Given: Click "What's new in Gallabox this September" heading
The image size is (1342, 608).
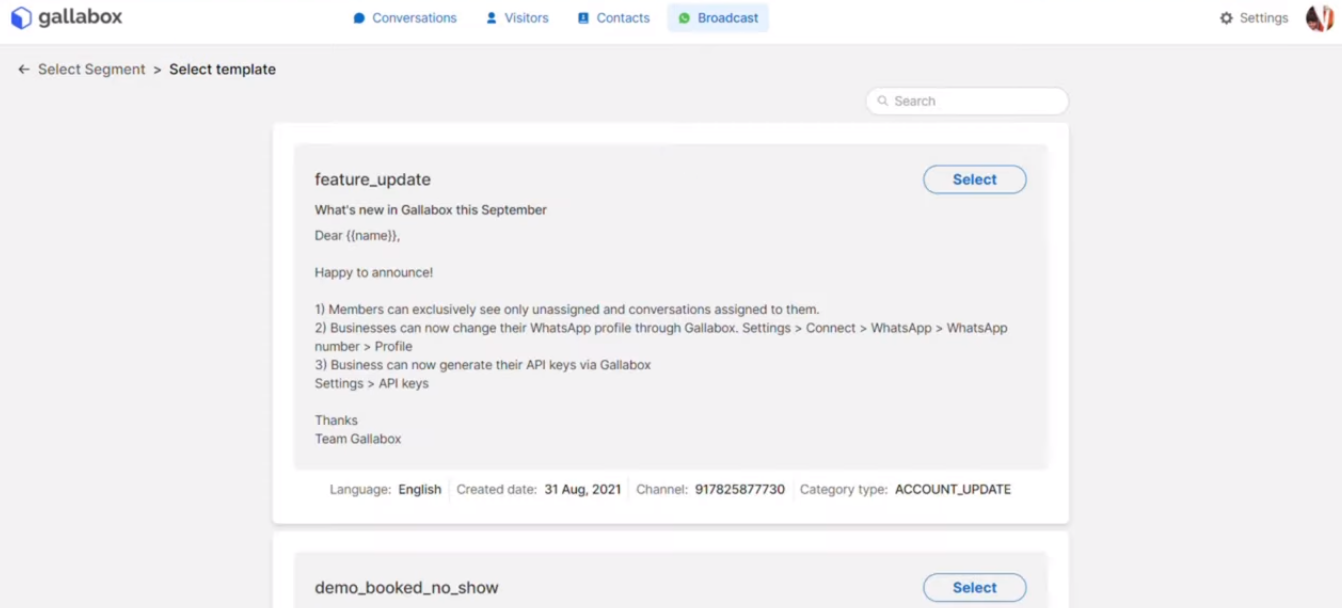Looking at the screenshot, I should point(431,210).
